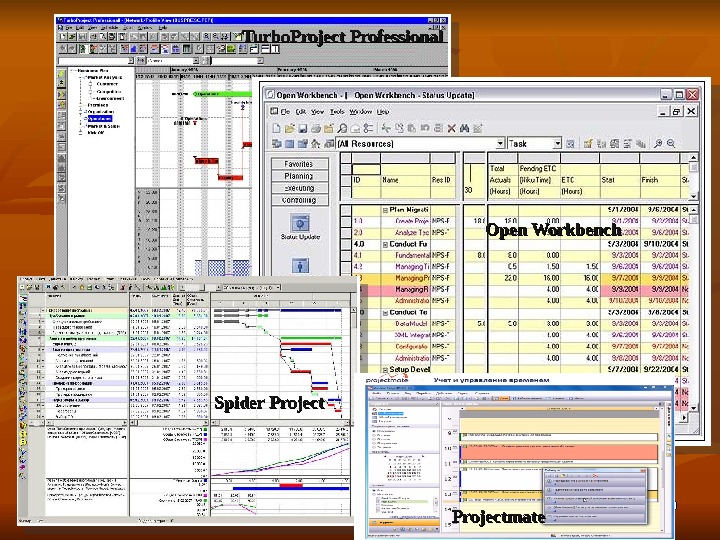Collapse the Plan Migrati task group
This screenshot has height=540, width=720.
(x=385, y=210)
